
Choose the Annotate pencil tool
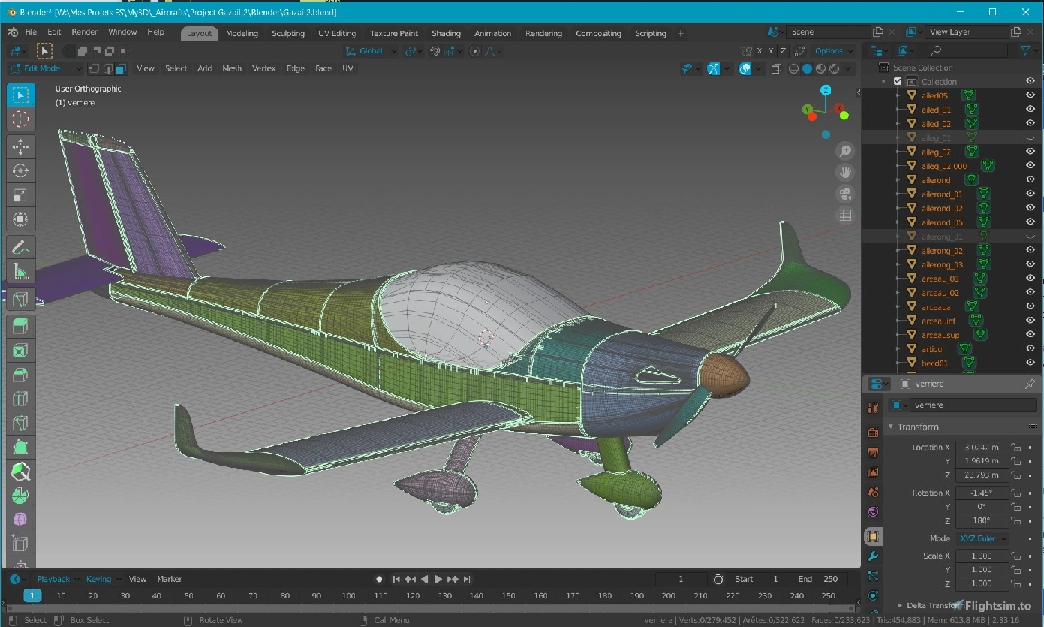coord(21,246)
